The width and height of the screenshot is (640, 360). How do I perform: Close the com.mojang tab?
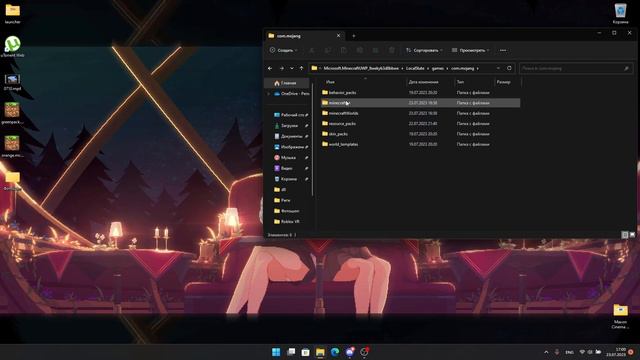338,36
